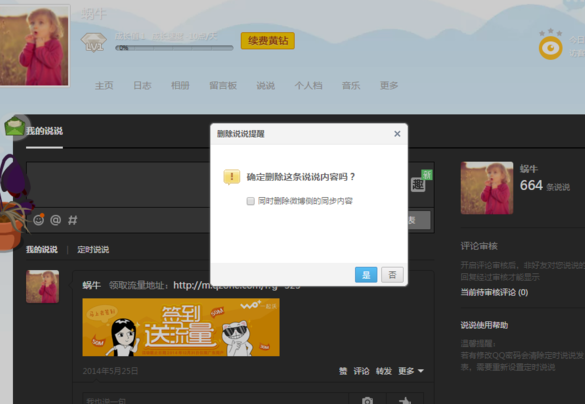Image resolution: width=585 pixels, height=404 pixels.
Task: Click the growth progress bar
Action: coord(174,48)
